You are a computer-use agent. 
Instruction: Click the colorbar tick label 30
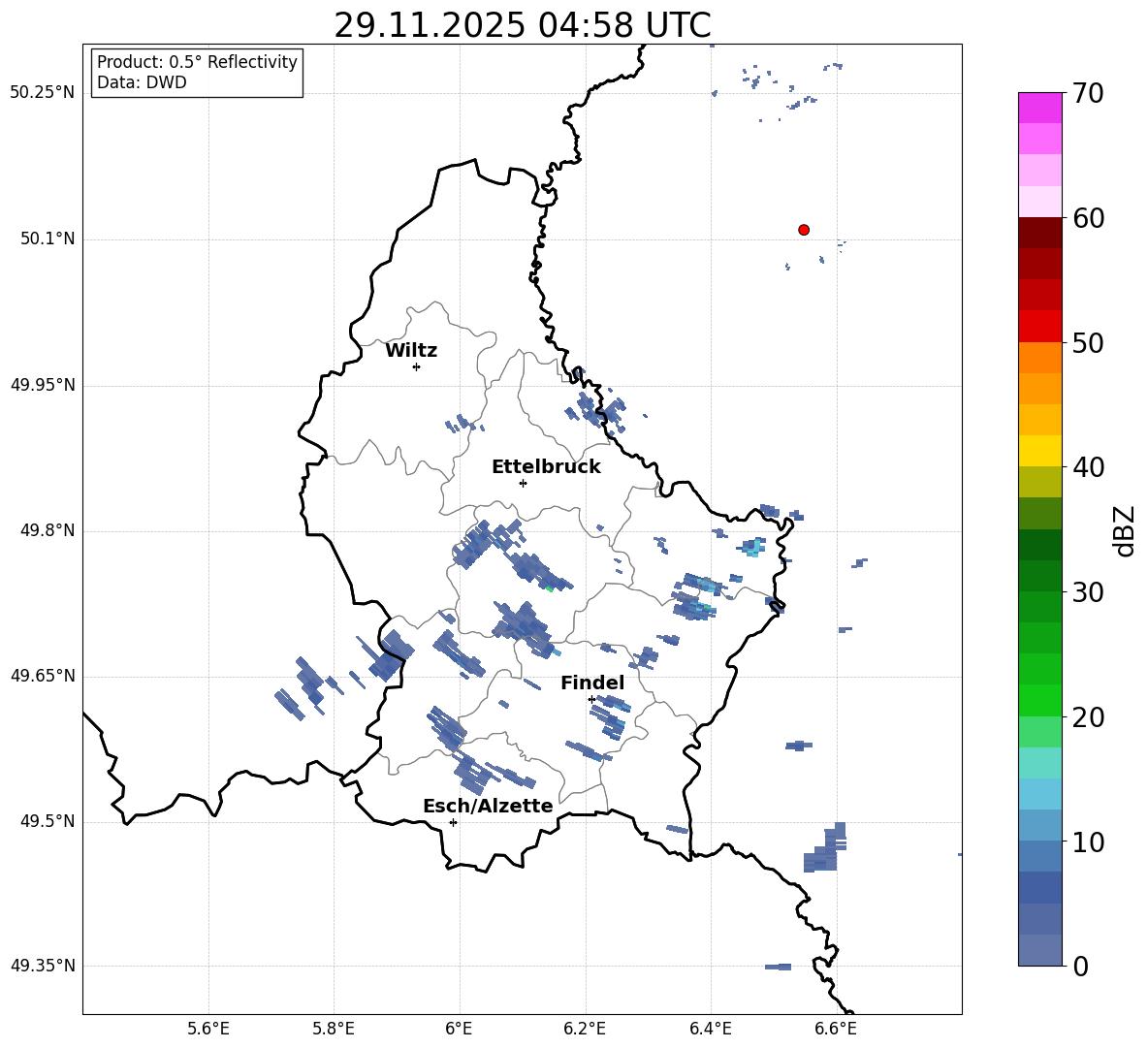click(x=1088, y=592)
